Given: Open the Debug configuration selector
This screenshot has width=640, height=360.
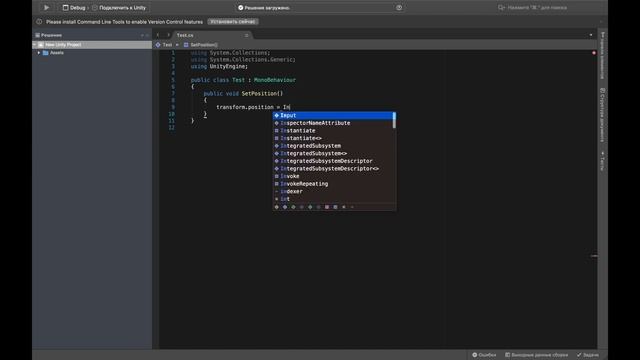Looking at the screenshot, I should pyautogui.click(x=74, y=8).
